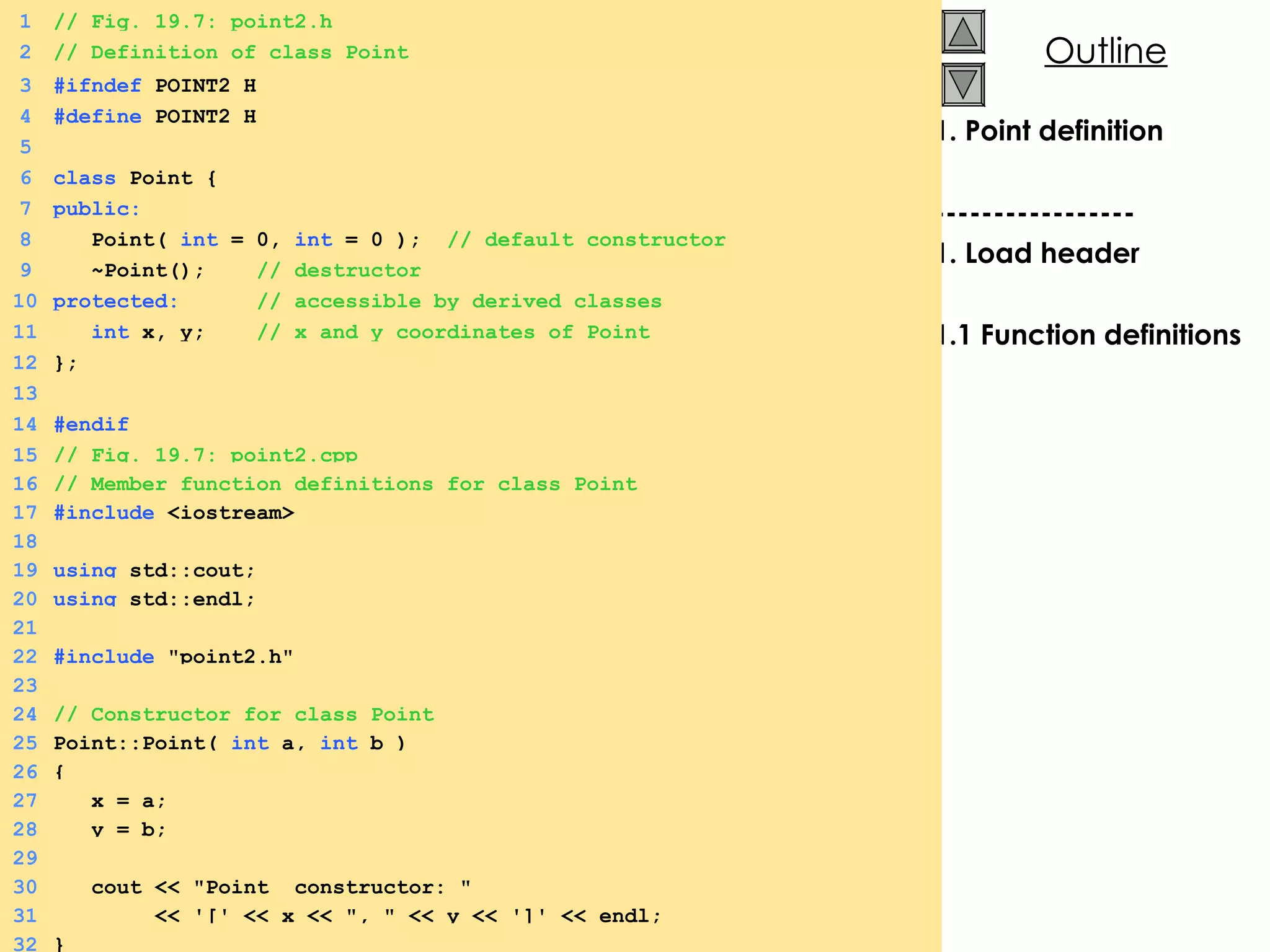Click '// Constructor for class Point' comment

[244, 714]
